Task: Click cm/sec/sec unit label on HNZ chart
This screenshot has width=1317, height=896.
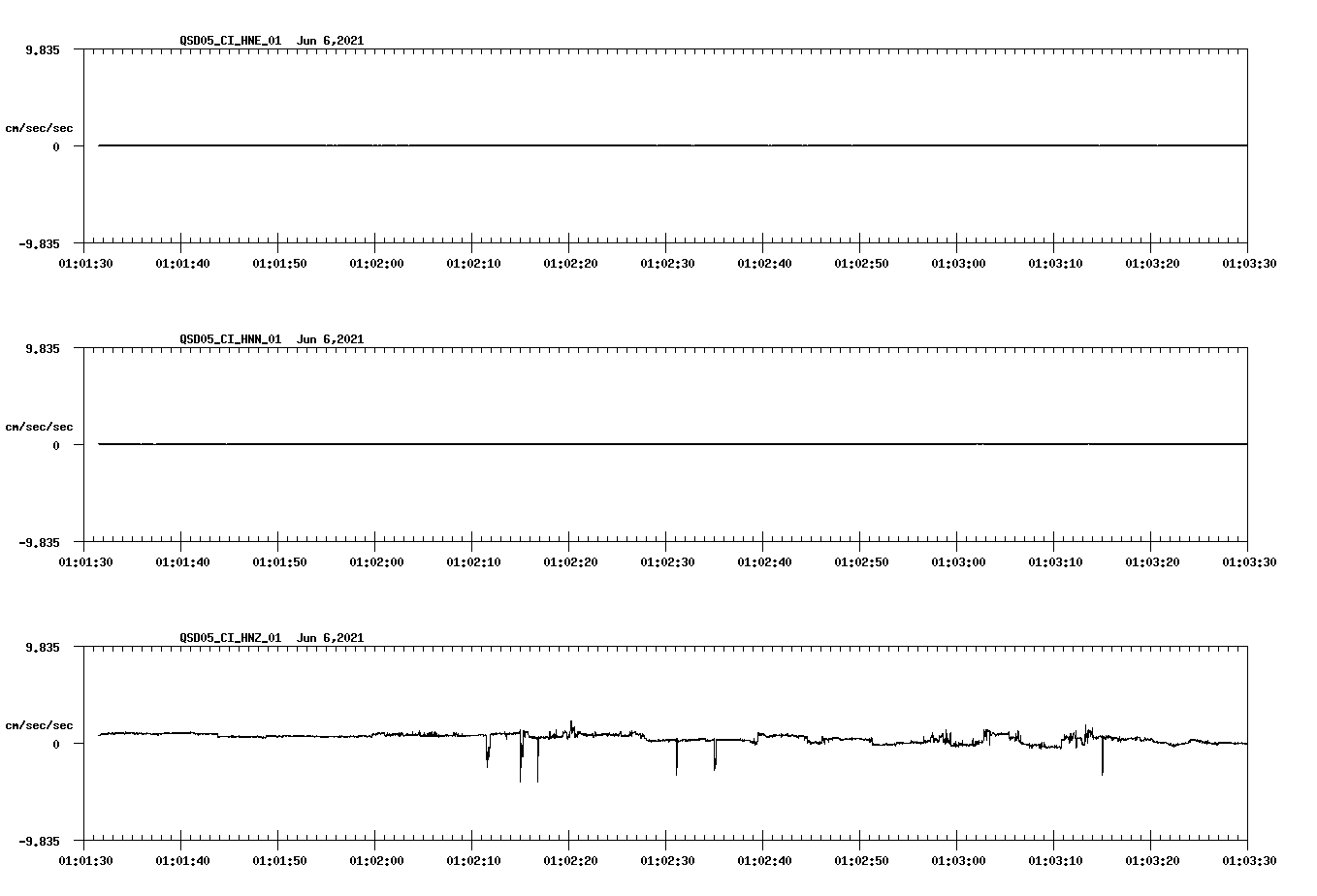Action: pos(39,725)
